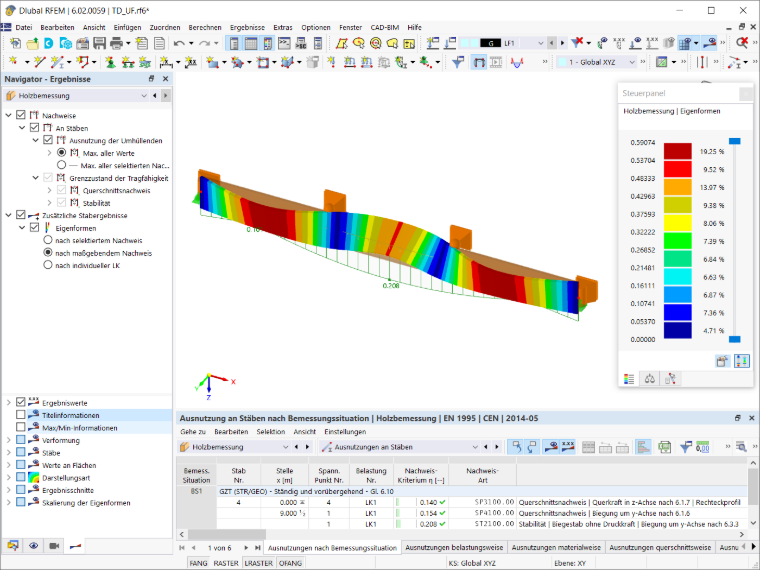Viewport: 760px width, 570px height.
Task: Open the color scale tab in Steuerpanel
Action: coord(629,379)
